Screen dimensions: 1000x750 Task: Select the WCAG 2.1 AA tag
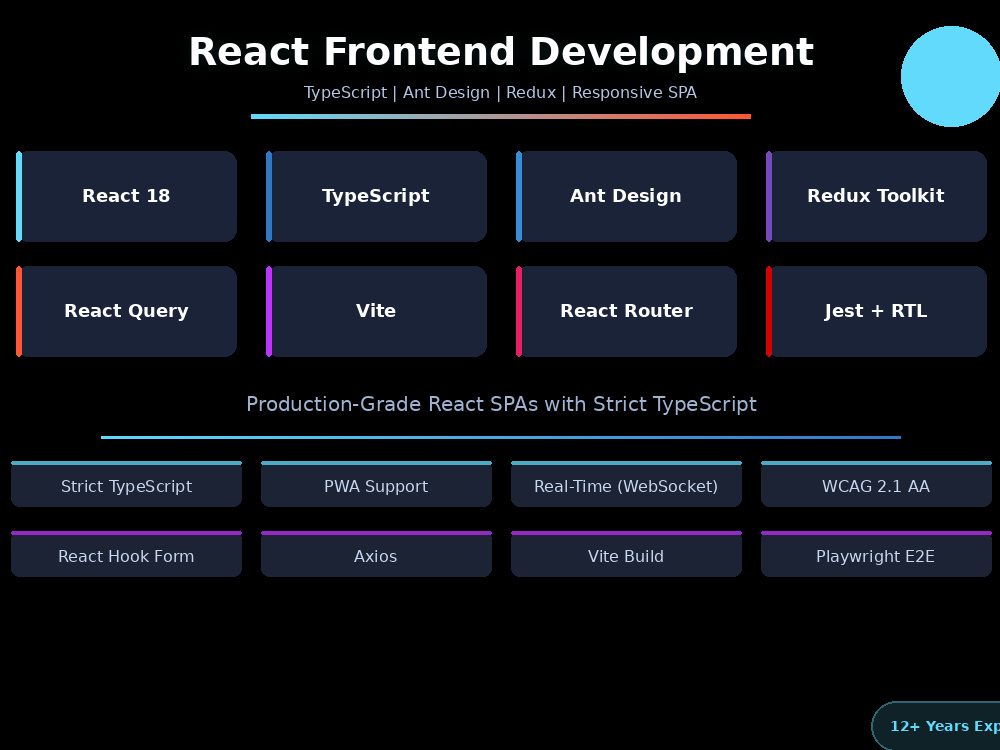(x=876, y=484)
